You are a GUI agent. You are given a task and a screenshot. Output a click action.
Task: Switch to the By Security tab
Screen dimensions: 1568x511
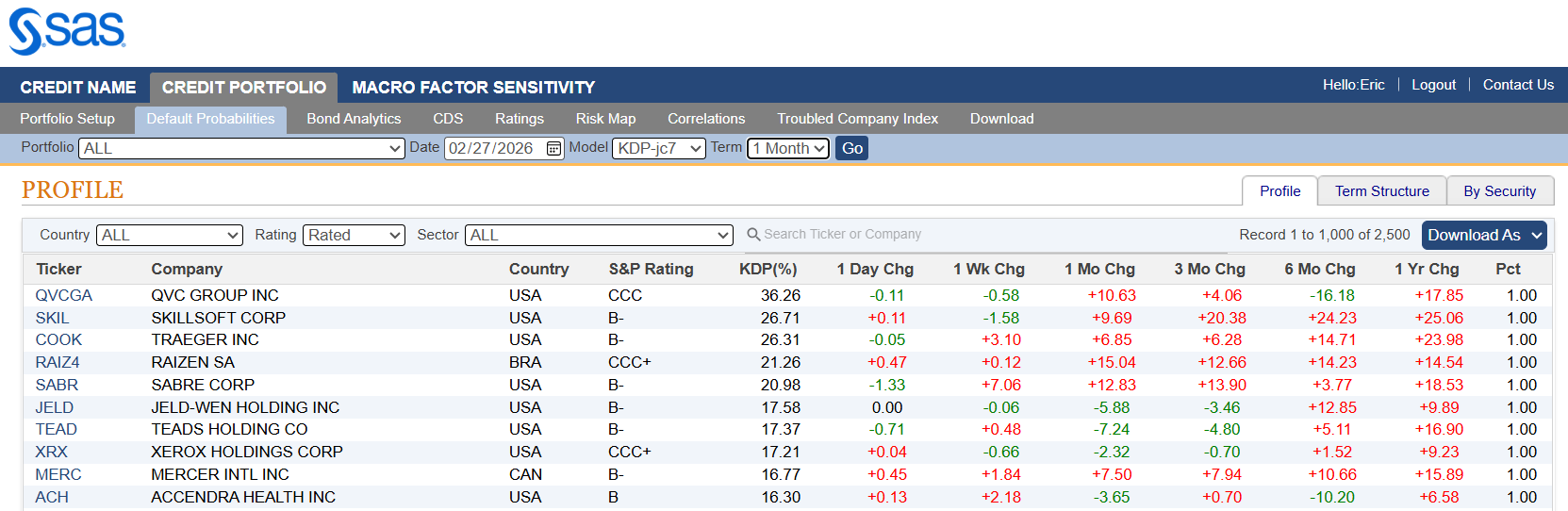click(1499, 191)
